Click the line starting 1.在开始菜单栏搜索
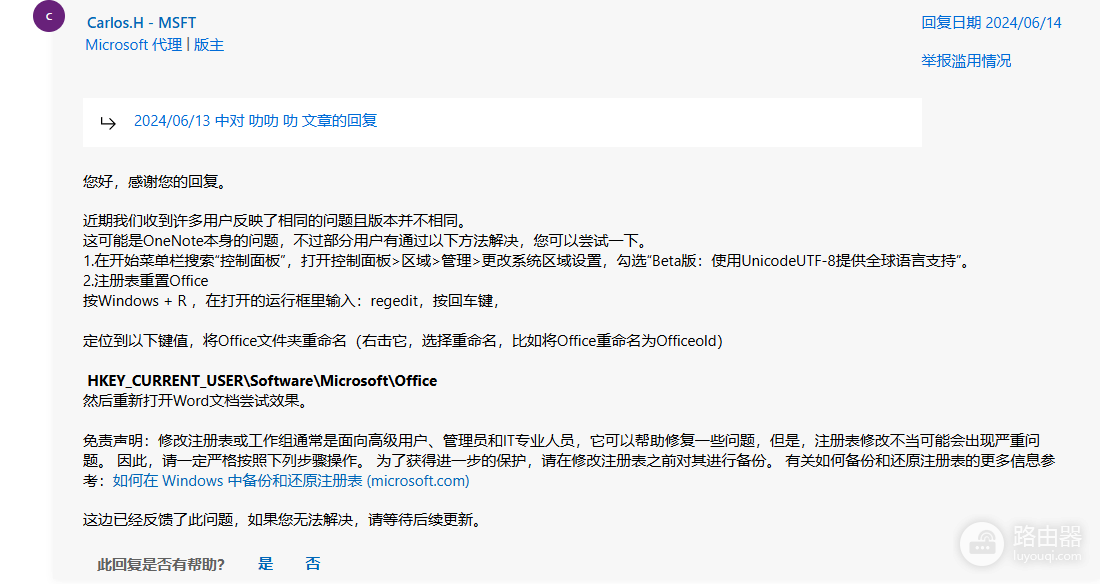Screen dimensions: 1100x584 [x=528, y=261]
